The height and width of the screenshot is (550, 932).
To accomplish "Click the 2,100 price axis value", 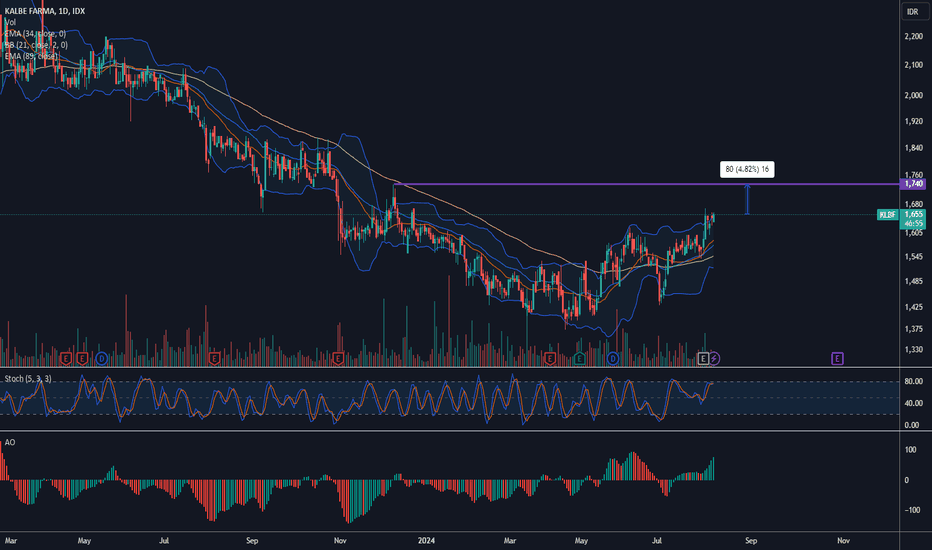I will click(x=914, y=65).
